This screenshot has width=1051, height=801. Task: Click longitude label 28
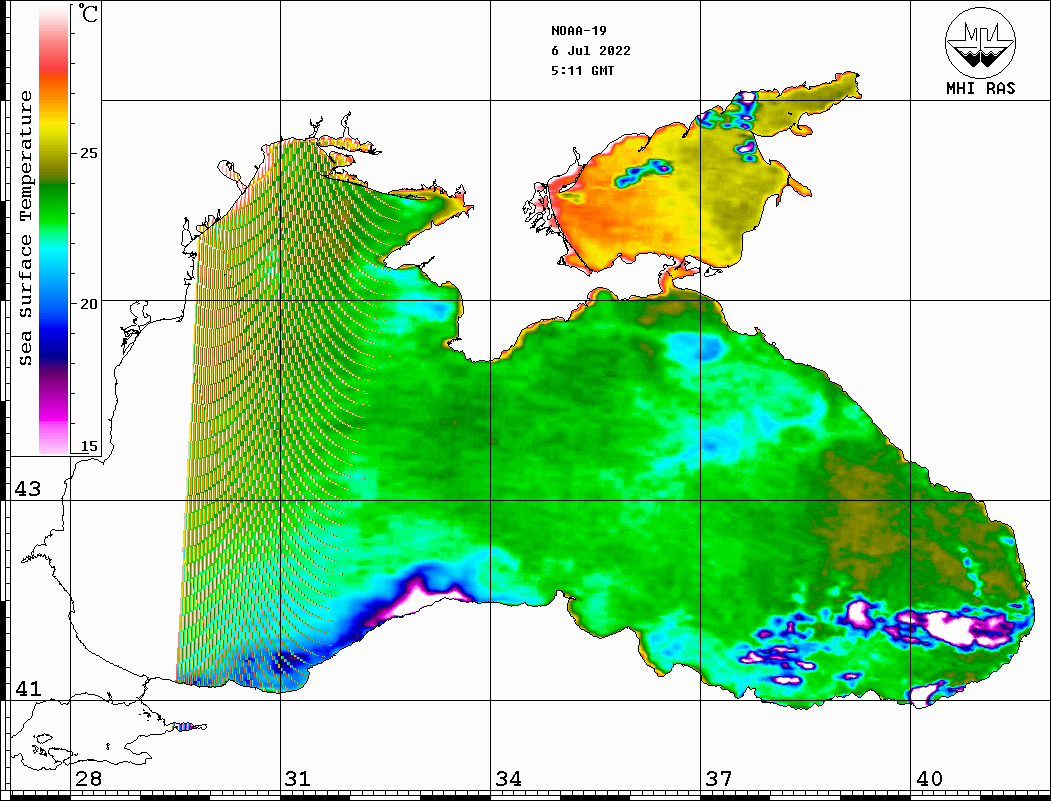pos(88,778)
